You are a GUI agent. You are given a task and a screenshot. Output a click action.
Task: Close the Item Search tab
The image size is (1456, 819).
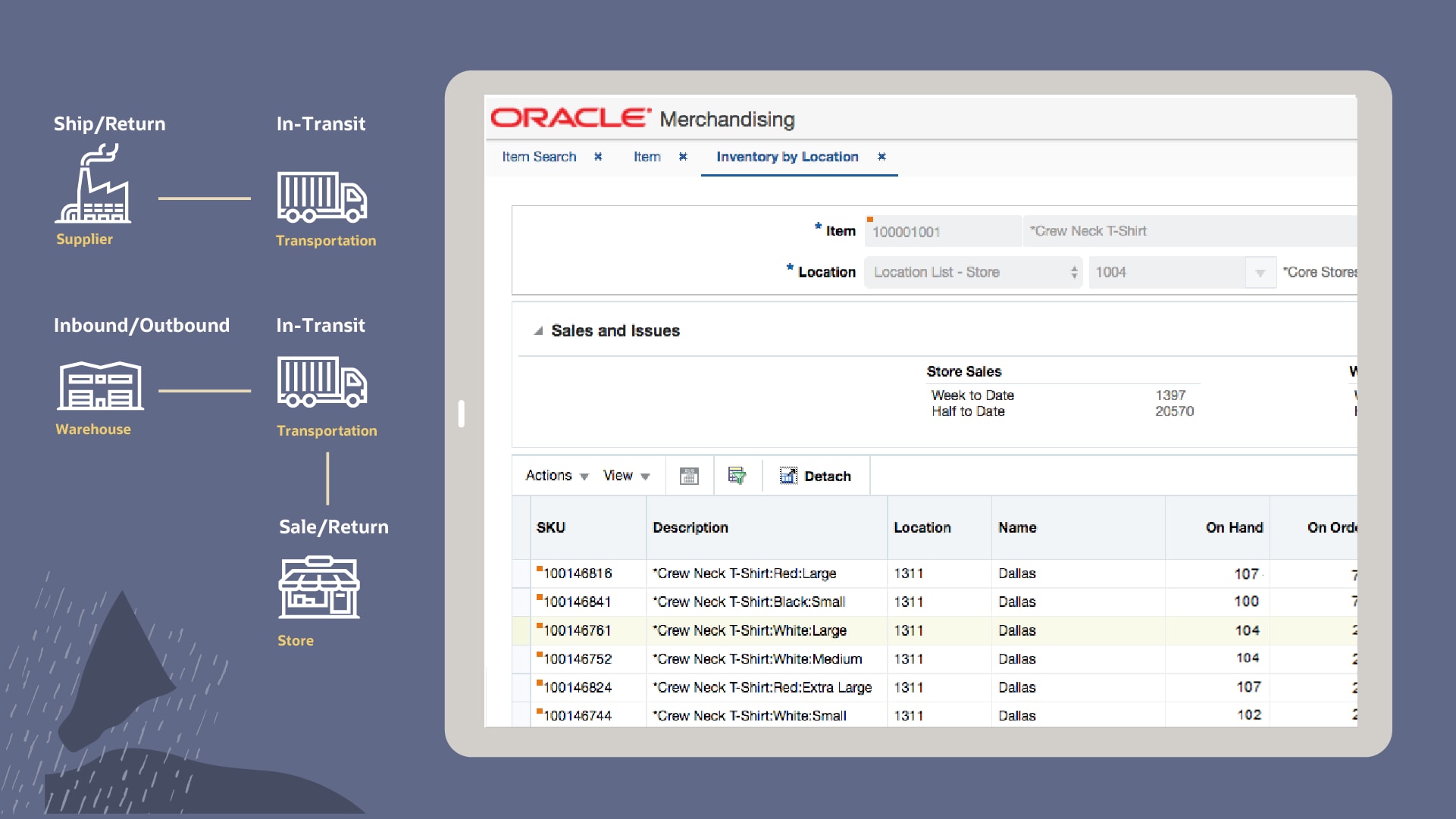598,157
